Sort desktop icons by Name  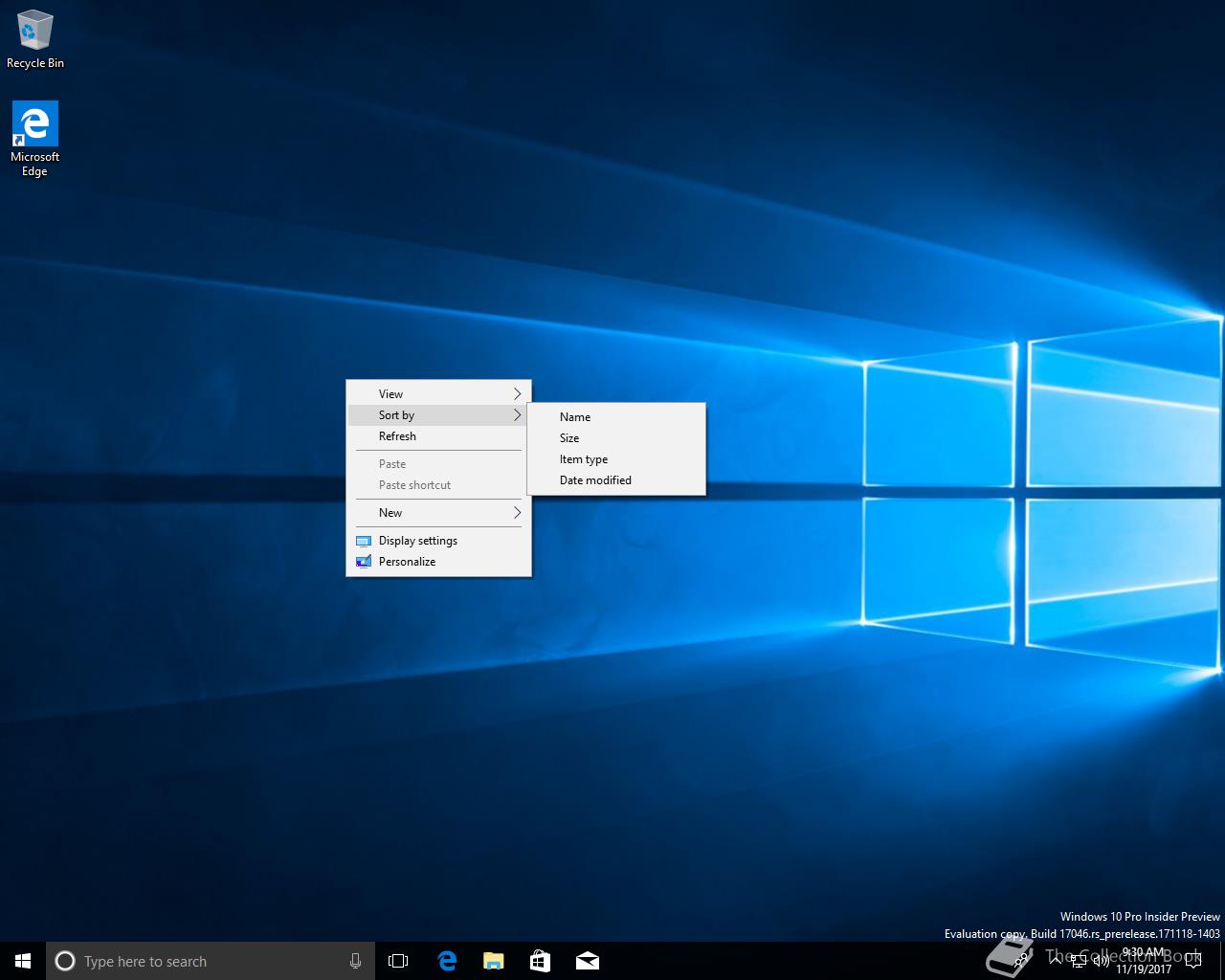tap(575, 417)
